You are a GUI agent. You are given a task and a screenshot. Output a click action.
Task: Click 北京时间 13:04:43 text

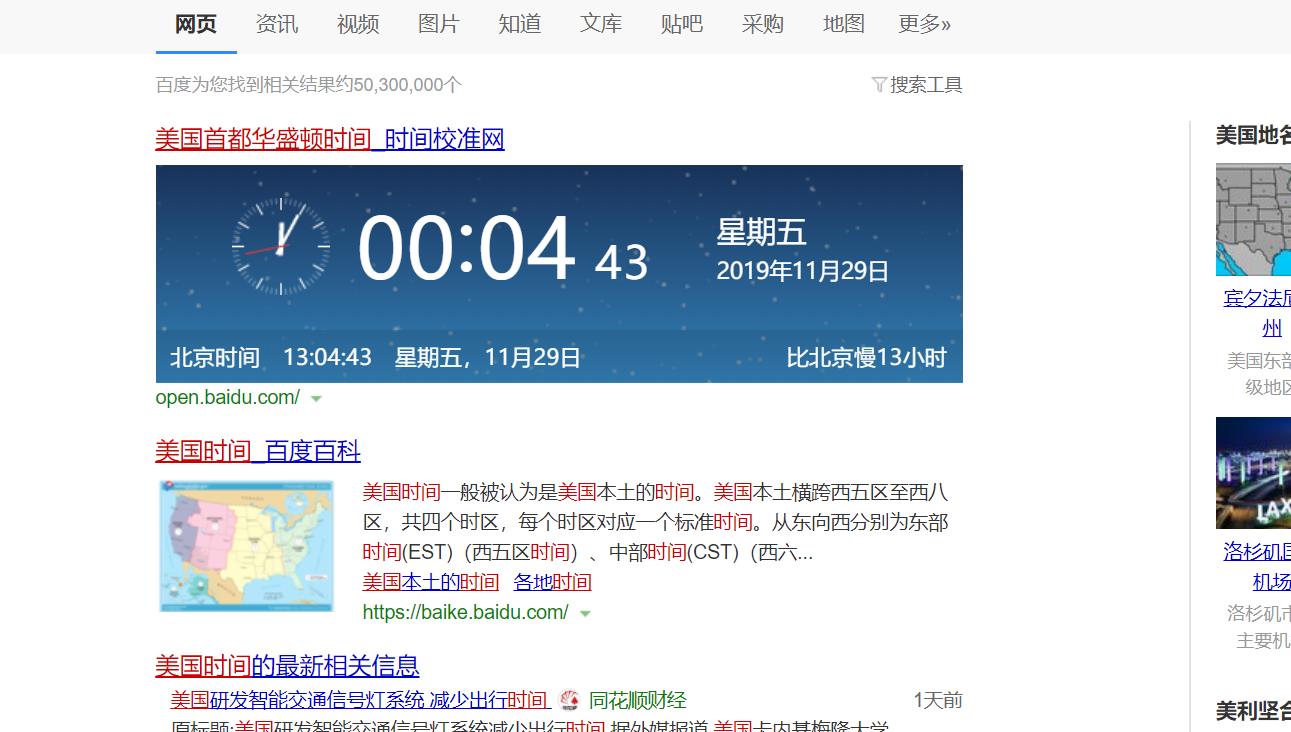(271, 358)
